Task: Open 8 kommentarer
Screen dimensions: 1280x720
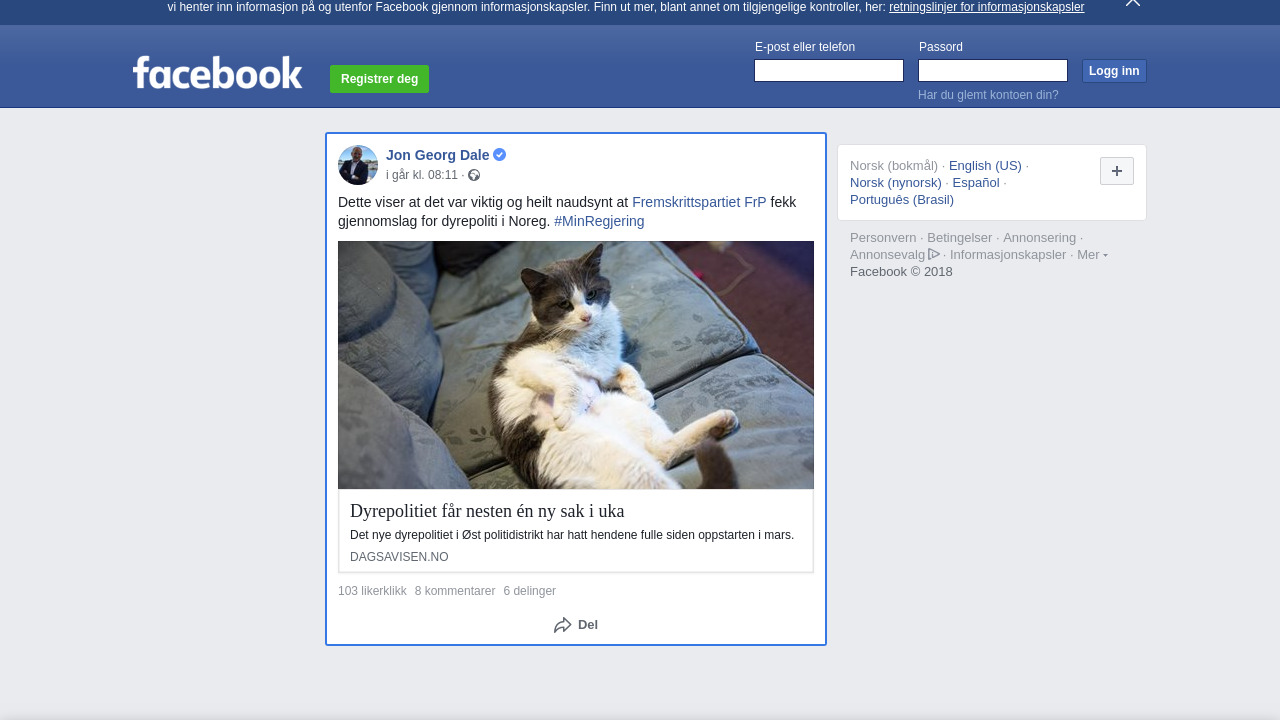Action: coord(455,591)
